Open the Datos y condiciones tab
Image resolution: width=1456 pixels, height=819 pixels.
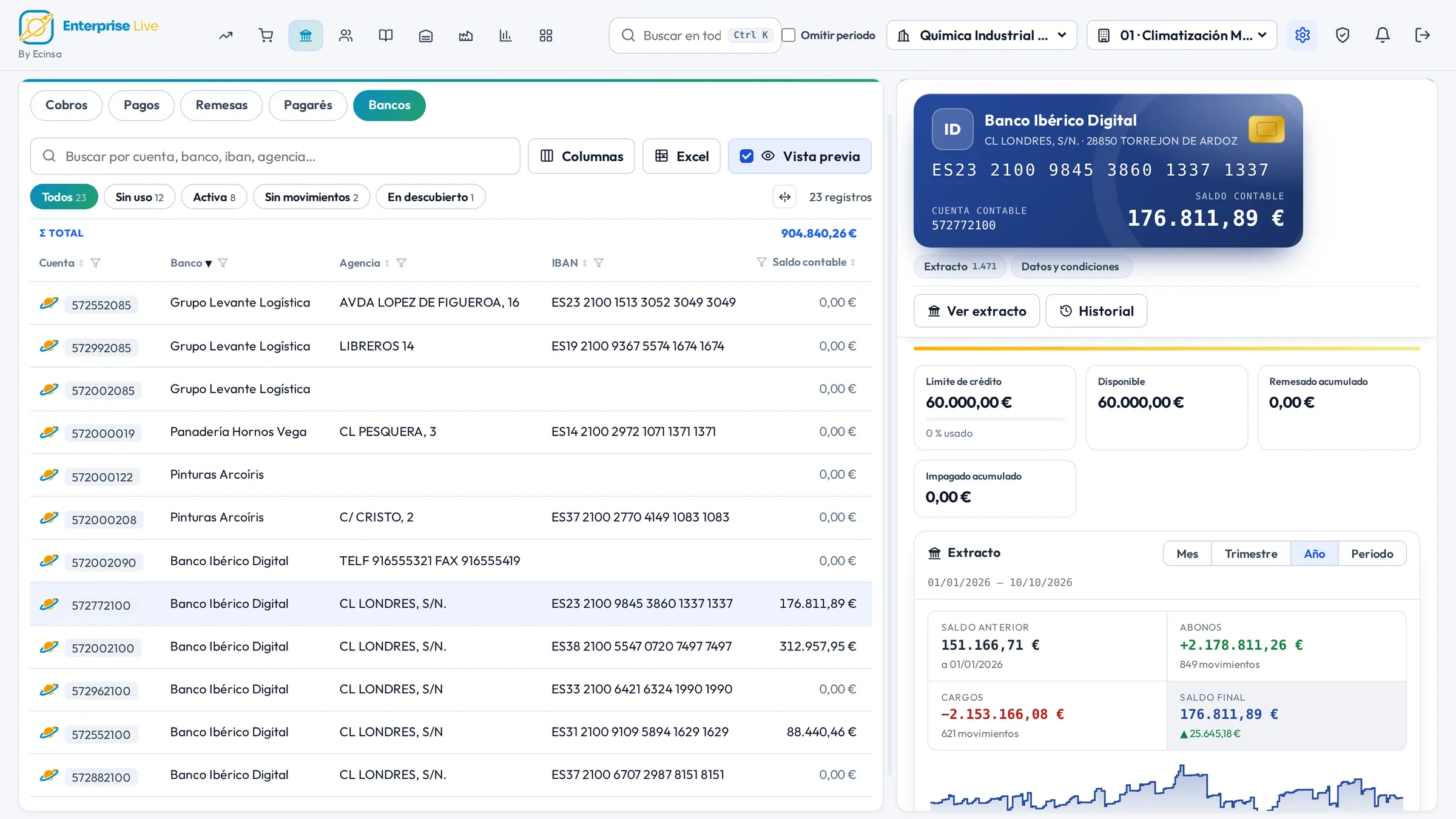(1070, 266)
